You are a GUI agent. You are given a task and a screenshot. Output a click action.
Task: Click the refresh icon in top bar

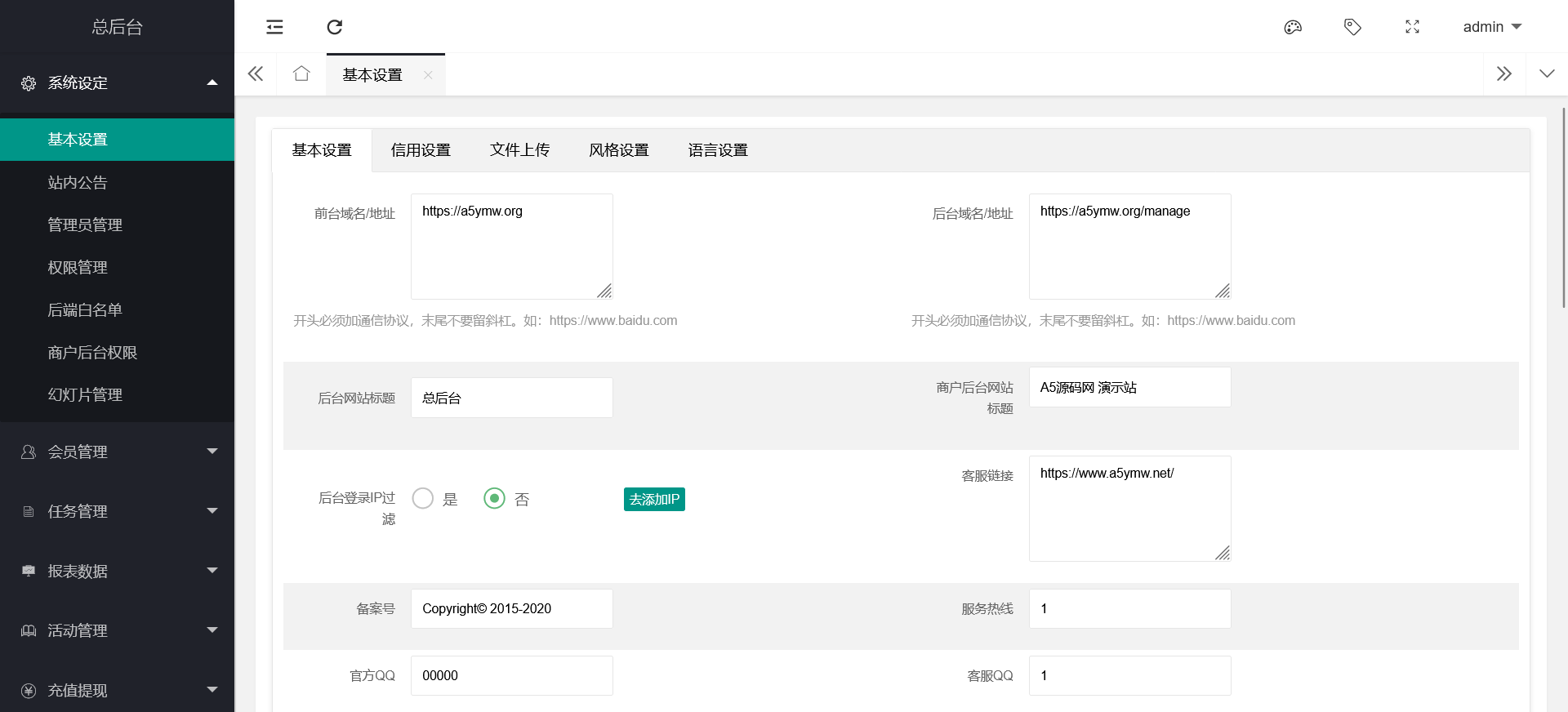coord(334,27)
